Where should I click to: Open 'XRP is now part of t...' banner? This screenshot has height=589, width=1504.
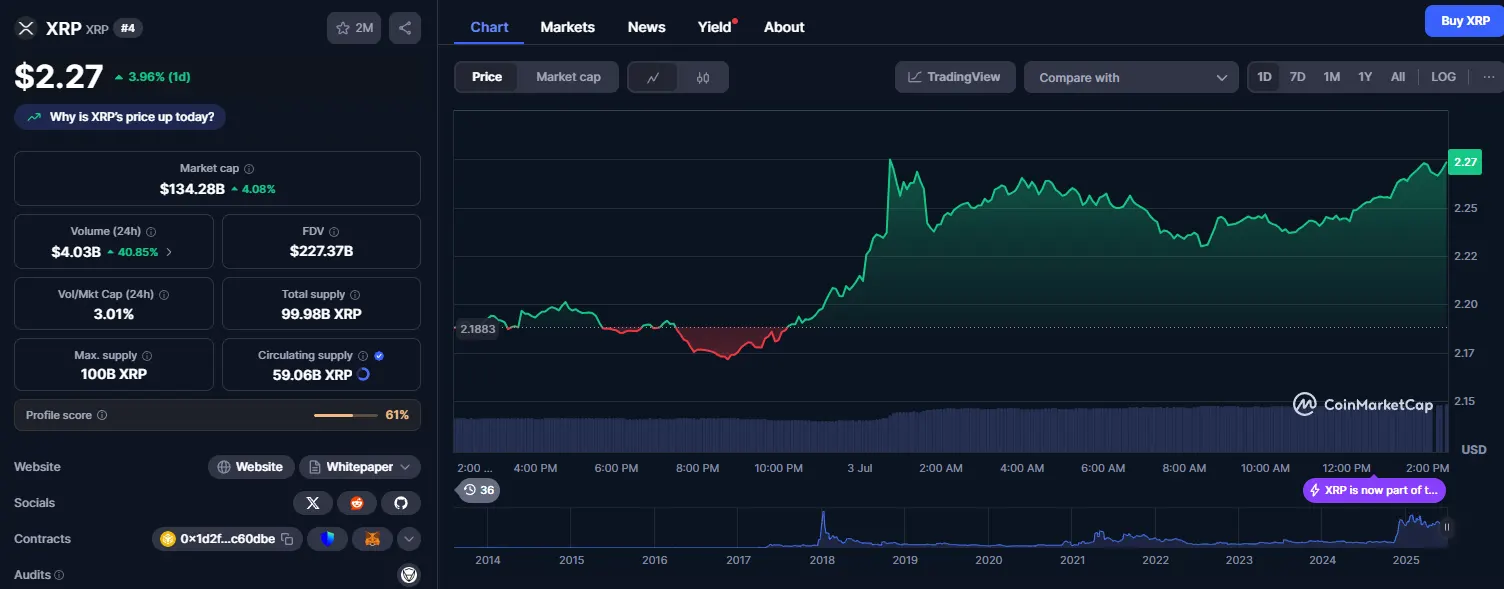1374,490
